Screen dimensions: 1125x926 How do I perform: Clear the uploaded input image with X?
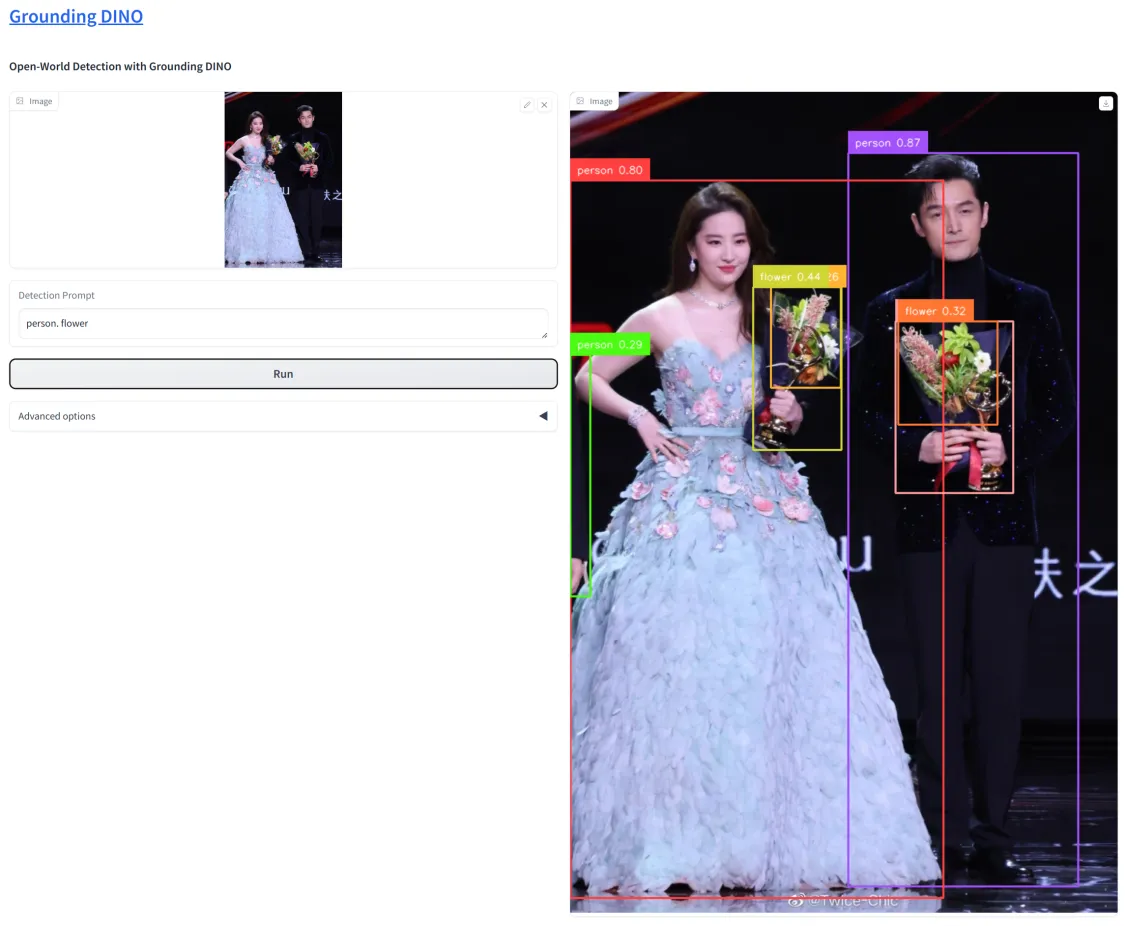tap(544, 105)
